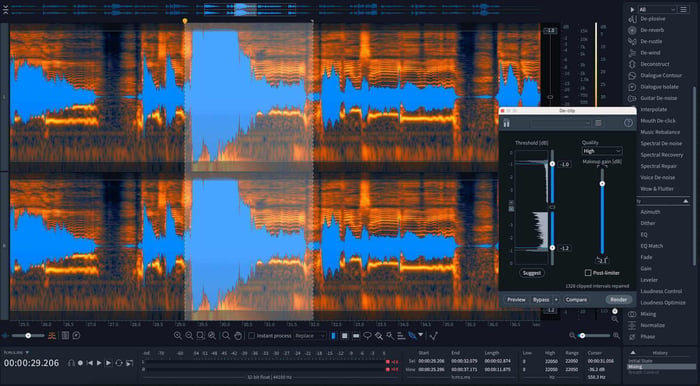700x386 pixels.
Task: Collapse the History panel arrow
Action: pos(633,353)
